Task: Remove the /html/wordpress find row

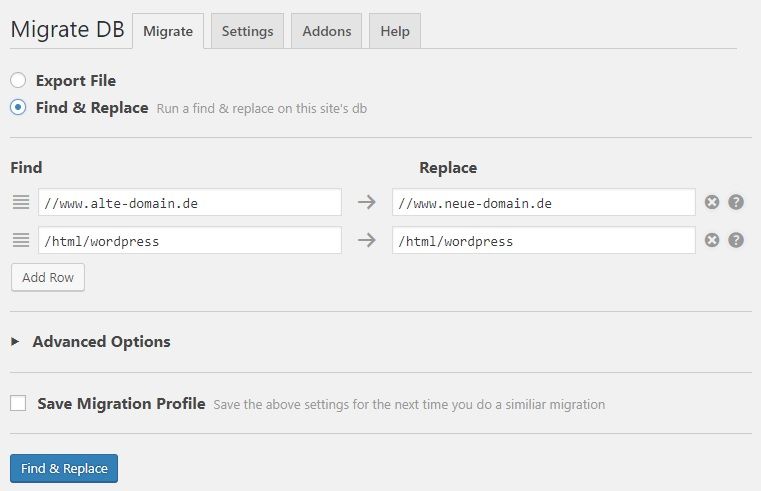Action: 711,240
